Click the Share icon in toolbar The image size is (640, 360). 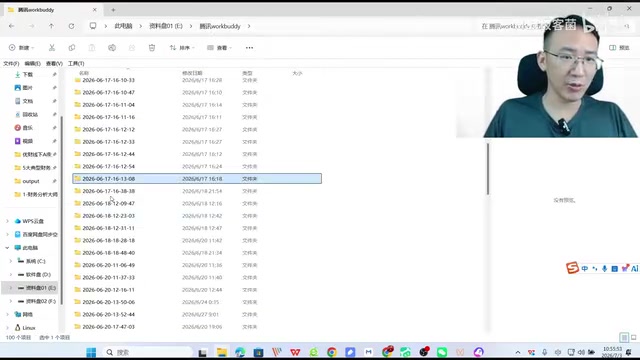click(x=132, y=48)
